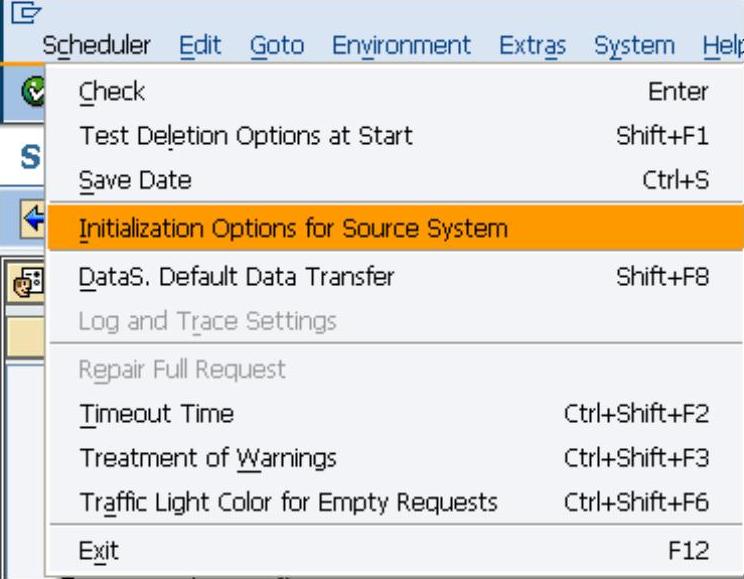Viewport: 744px width, 579px height.
Task: Choose Check from the Scheduler menu
Action: click(x=112, y=92)
